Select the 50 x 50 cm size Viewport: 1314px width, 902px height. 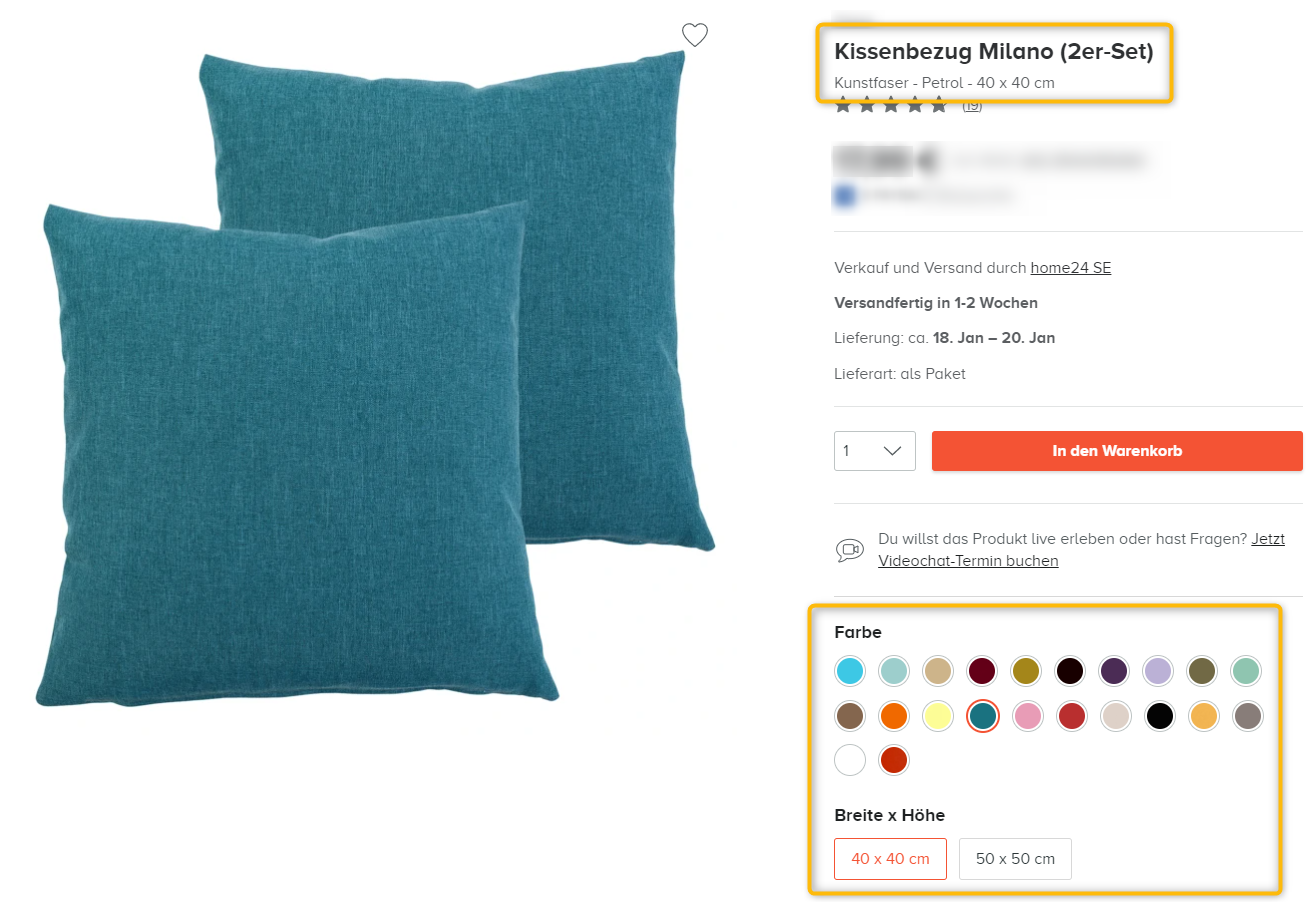coord(1015,859)
